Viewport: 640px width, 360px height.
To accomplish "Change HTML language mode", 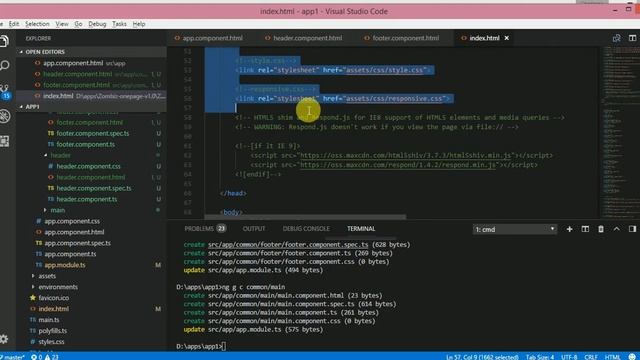I will [612, 357].
